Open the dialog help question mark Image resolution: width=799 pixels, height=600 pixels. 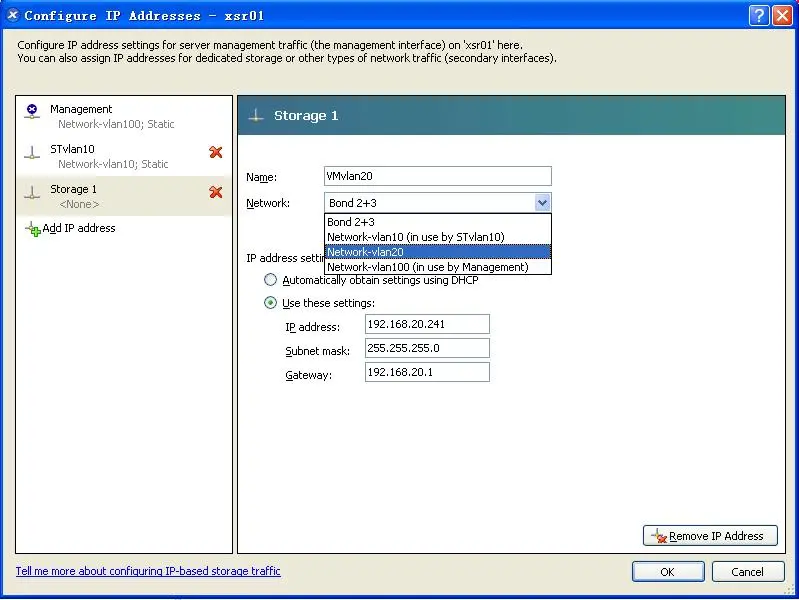pos(759,15)
